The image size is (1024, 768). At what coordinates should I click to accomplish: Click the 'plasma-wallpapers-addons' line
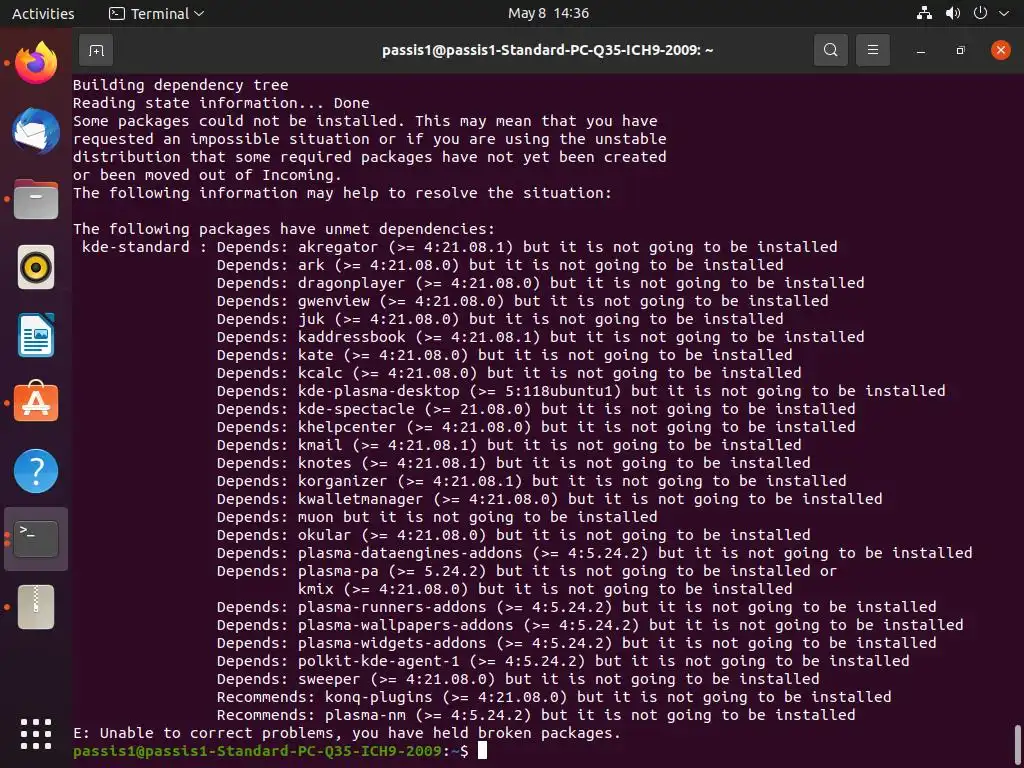[590, 625]
